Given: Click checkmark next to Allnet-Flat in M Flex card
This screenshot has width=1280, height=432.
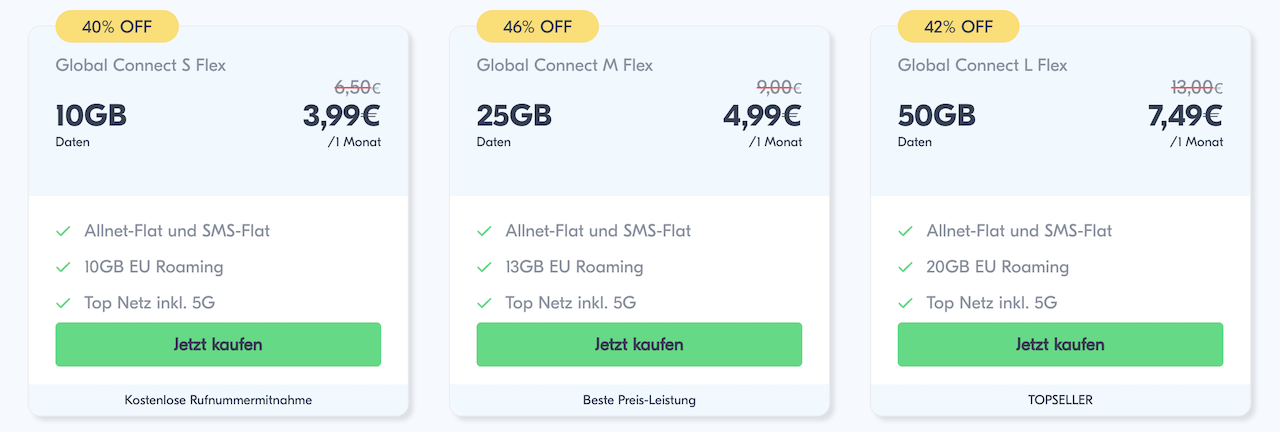Looking at the screenshot, I should click(484, 231).
